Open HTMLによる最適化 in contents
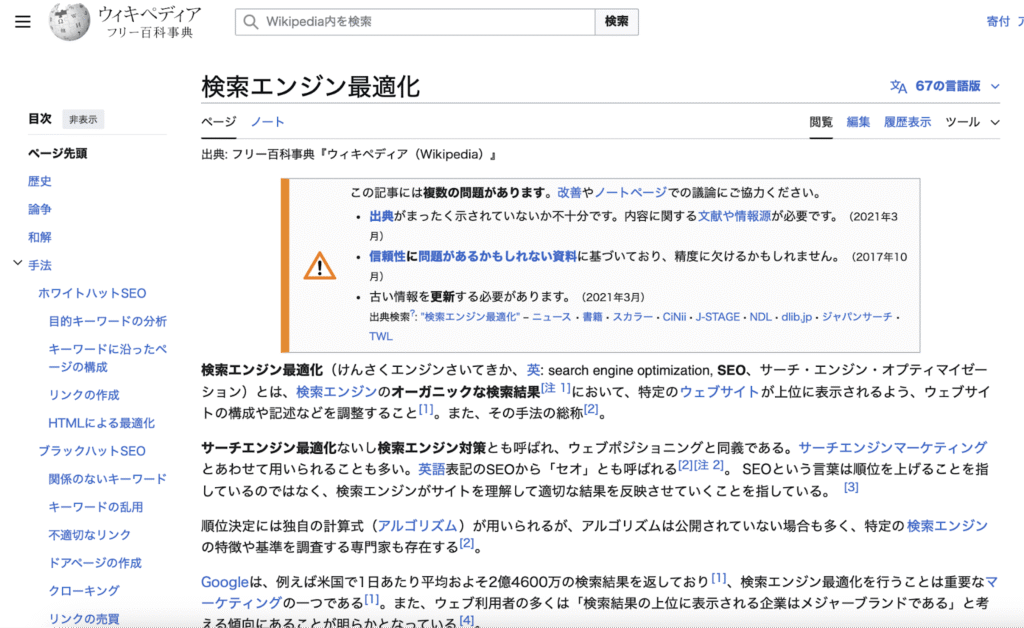The height and width of the screenshot is (628, 1024). pyautogui.click(x=101, y=423)
